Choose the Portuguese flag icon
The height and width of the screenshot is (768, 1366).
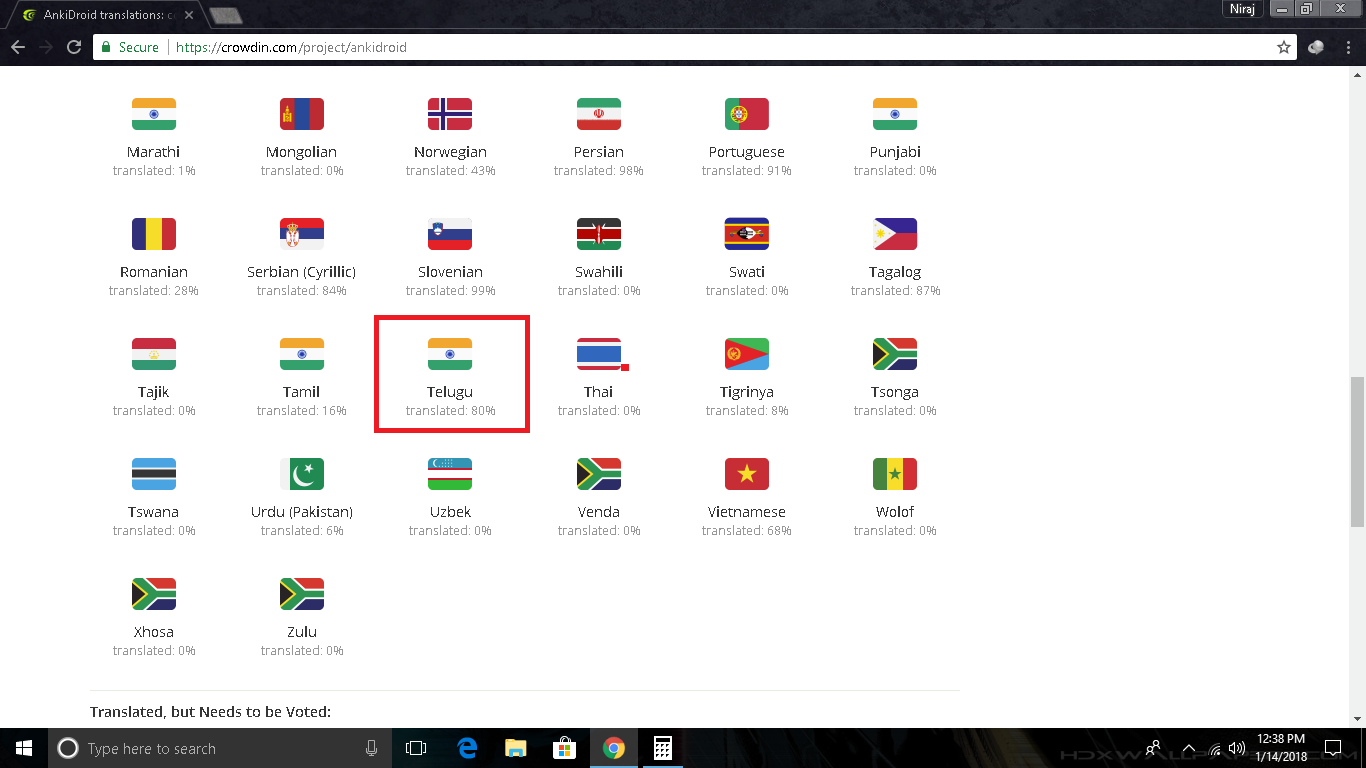tap(747, 114)
